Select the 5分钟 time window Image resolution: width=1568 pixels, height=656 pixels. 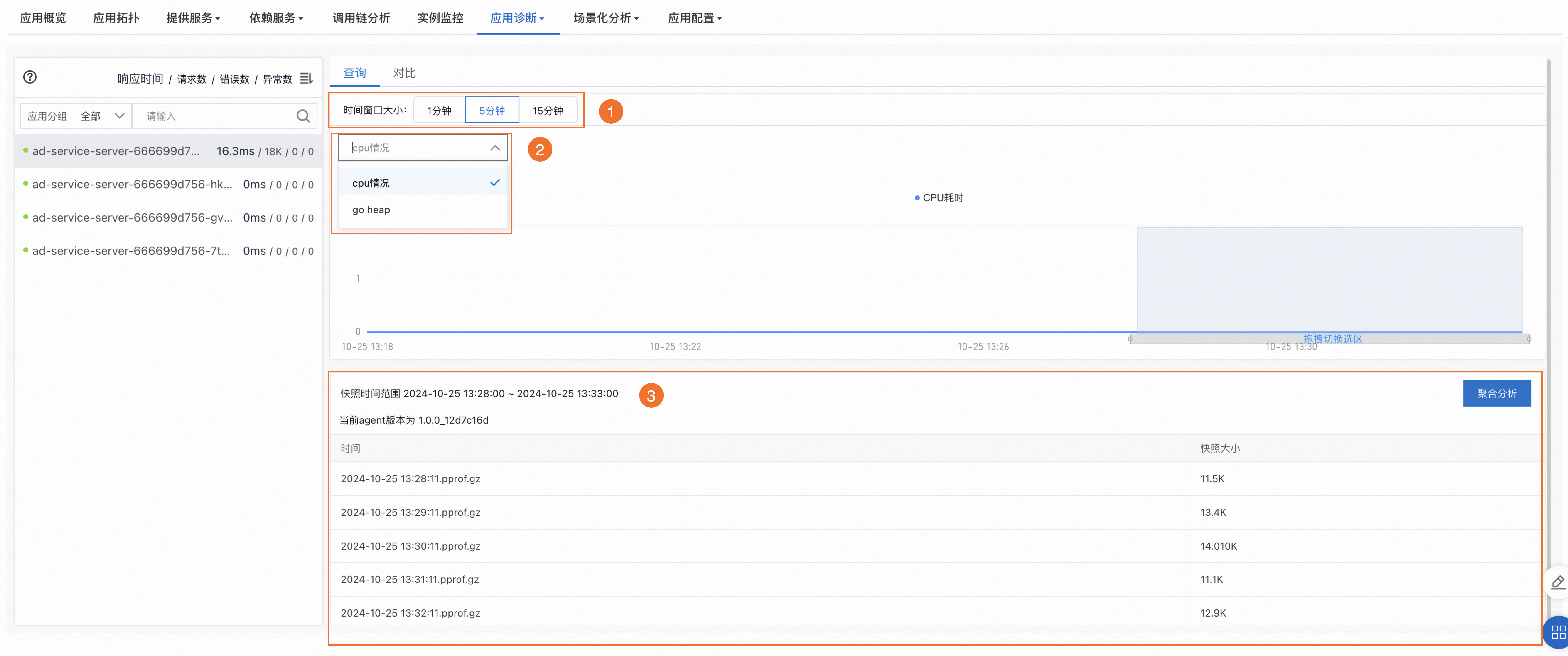pyautogui.click(x=492, y=110)
